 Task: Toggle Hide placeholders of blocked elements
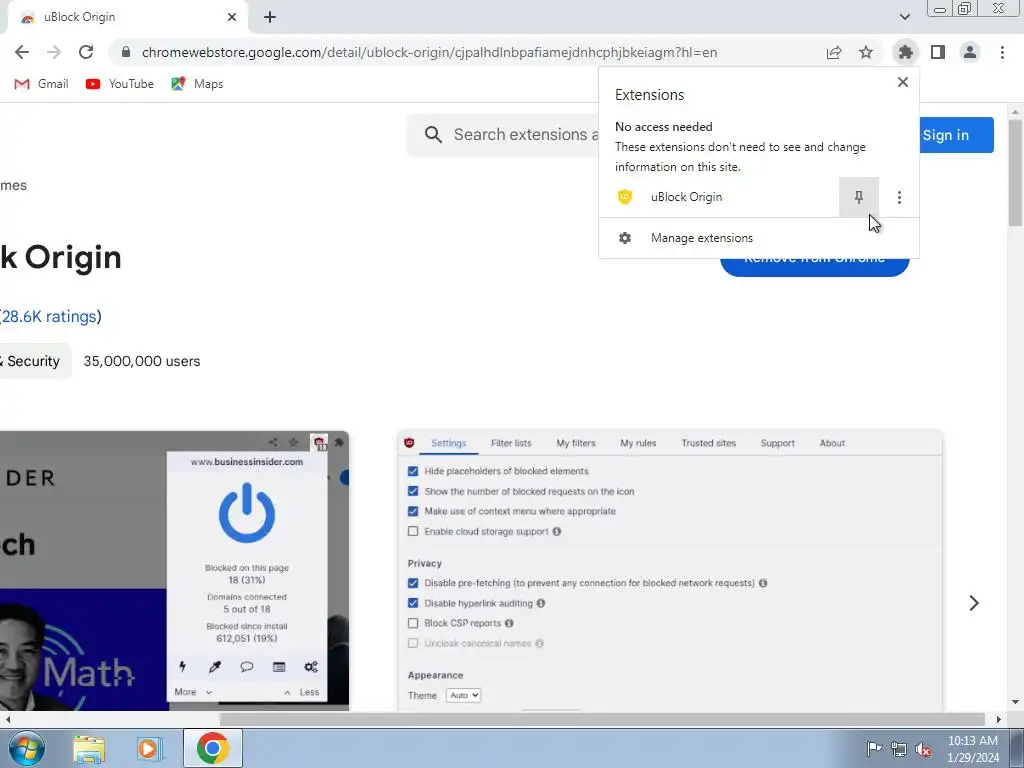413,471
